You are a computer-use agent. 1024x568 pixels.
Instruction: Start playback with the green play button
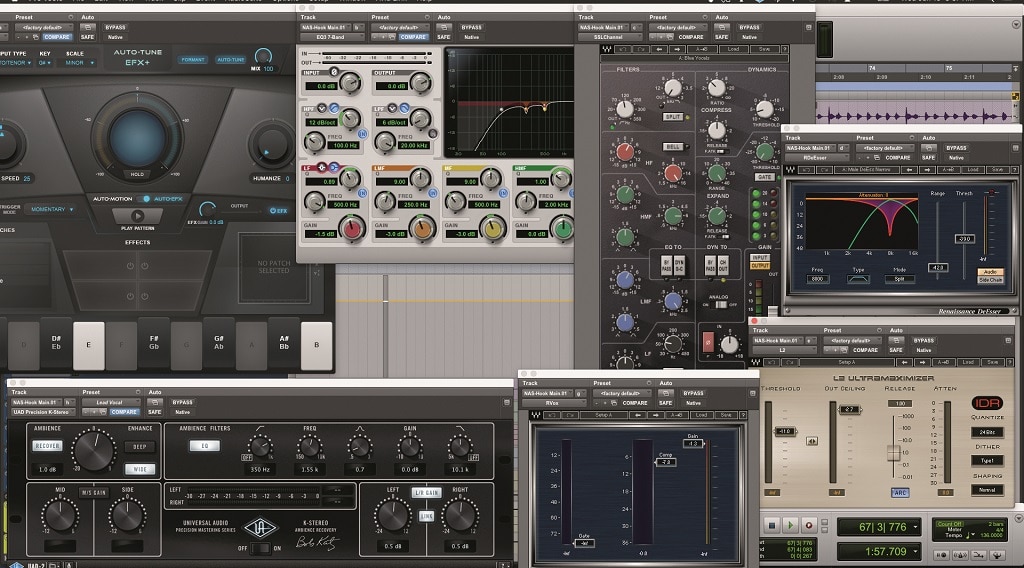point(790,525)
